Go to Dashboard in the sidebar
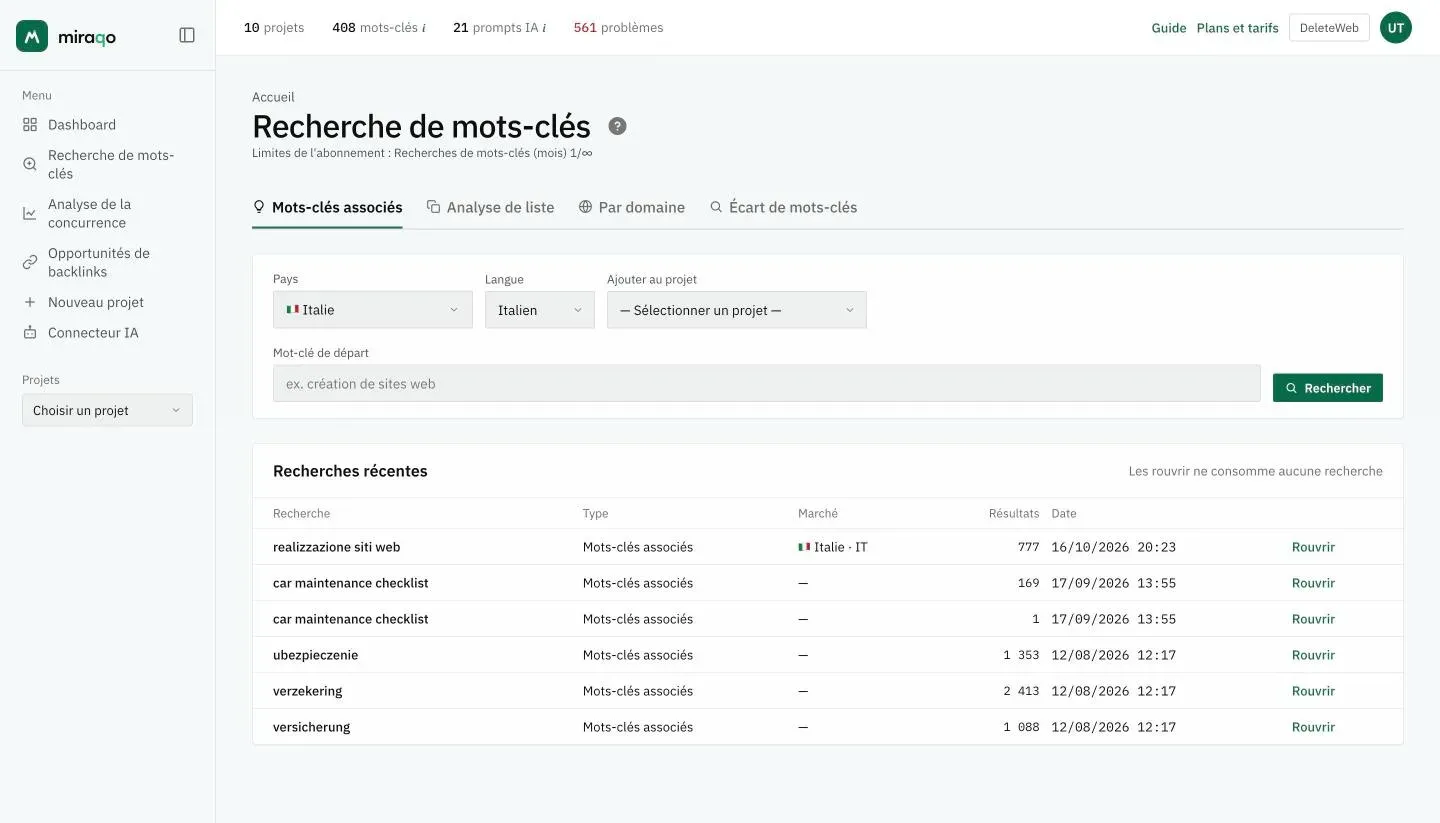Image resolution: width=1440 pixels, height=823 pixels. point(82,125)
